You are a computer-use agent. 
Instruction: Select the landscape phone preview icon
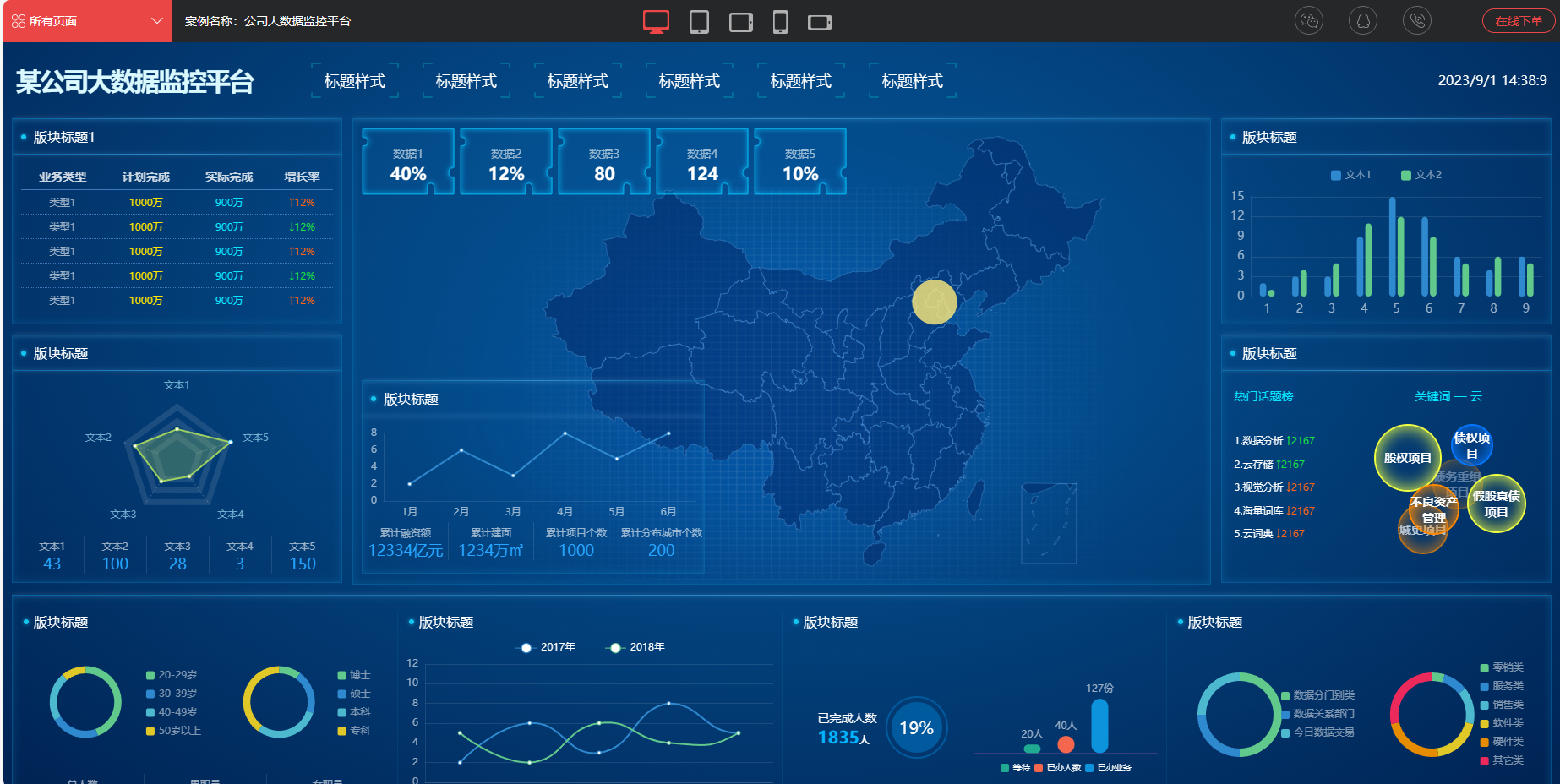pyautogui.click(x=820, y=21)
